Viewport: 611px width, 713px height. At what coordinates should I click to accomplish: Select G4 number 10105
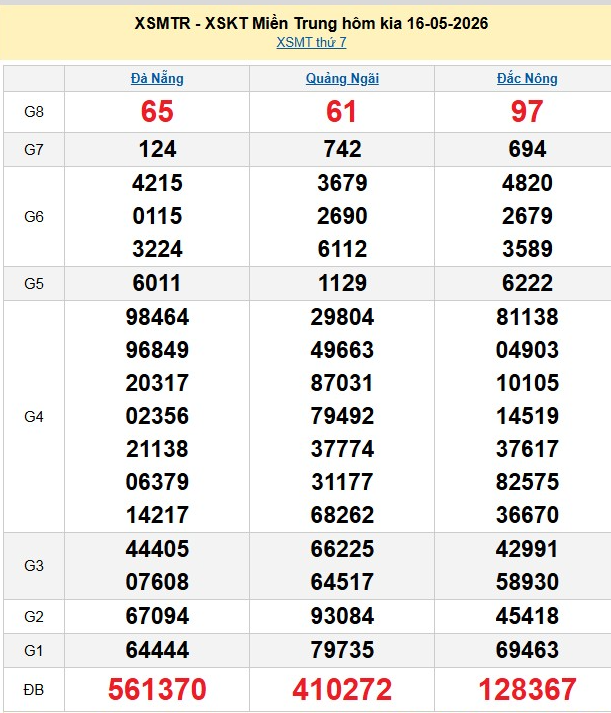tap(527, 383)
